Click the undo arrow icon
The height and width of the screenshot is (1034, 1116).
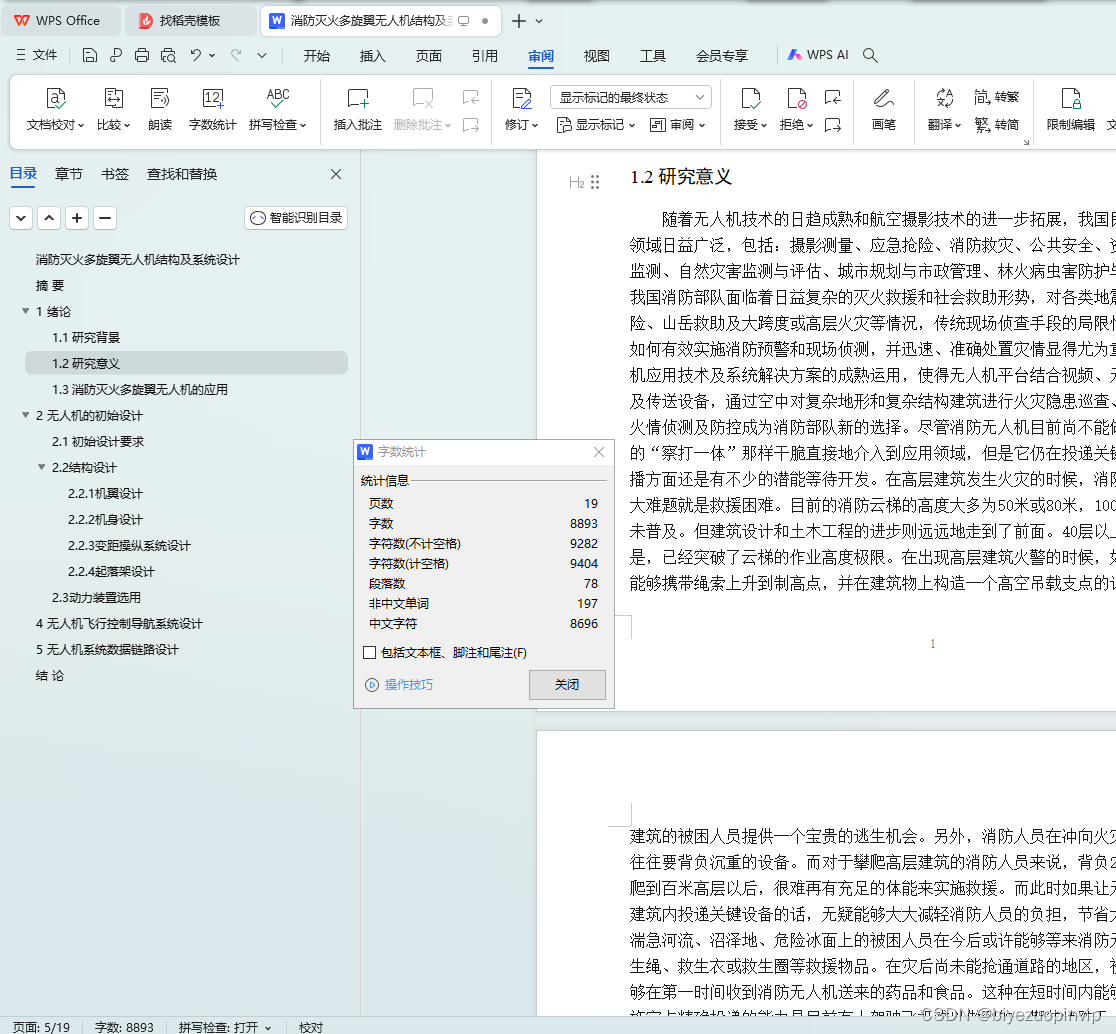point(196,55)
